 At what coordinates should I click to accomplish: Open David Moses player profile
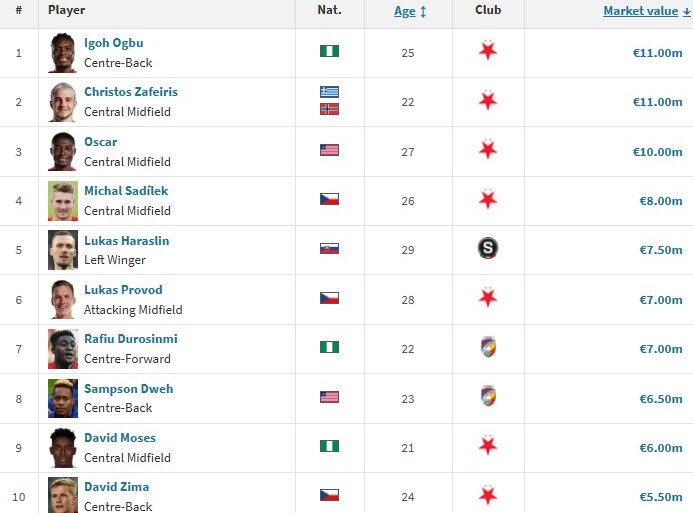coord(120,438)
